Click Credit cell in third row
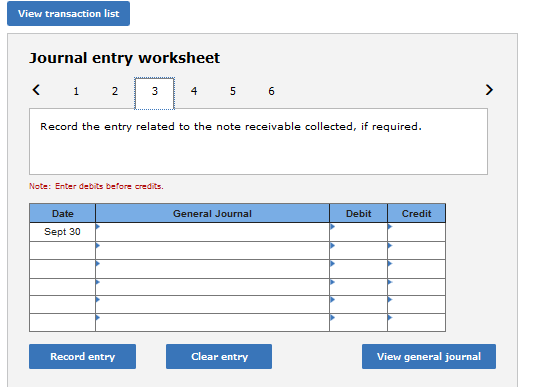The width and height of the screenshot is (542, 387). 417,269
